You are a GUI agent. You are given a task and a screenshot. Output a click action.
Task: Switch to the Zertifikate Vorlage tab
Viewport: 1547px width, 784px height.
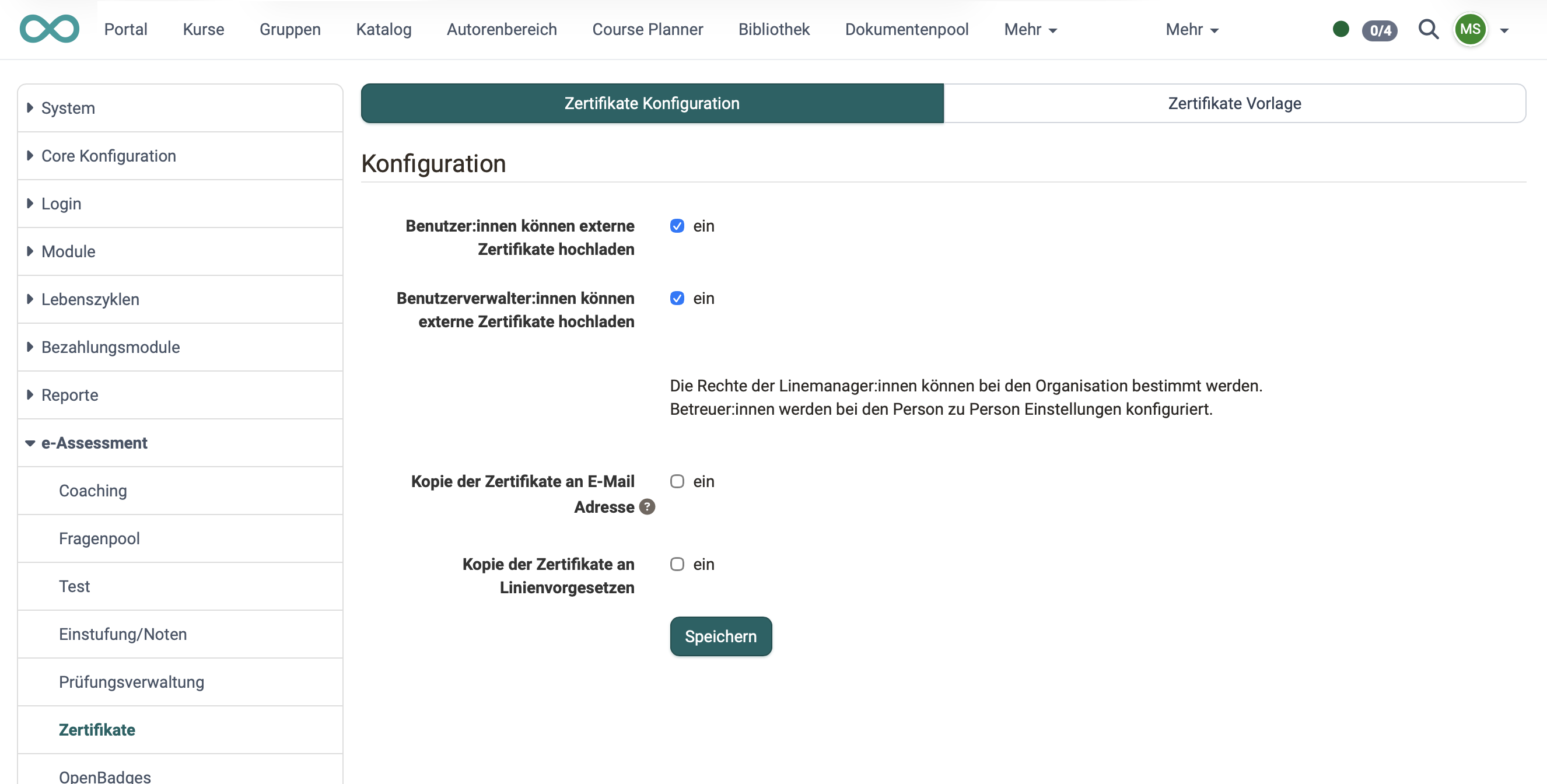click(1234, 103)
